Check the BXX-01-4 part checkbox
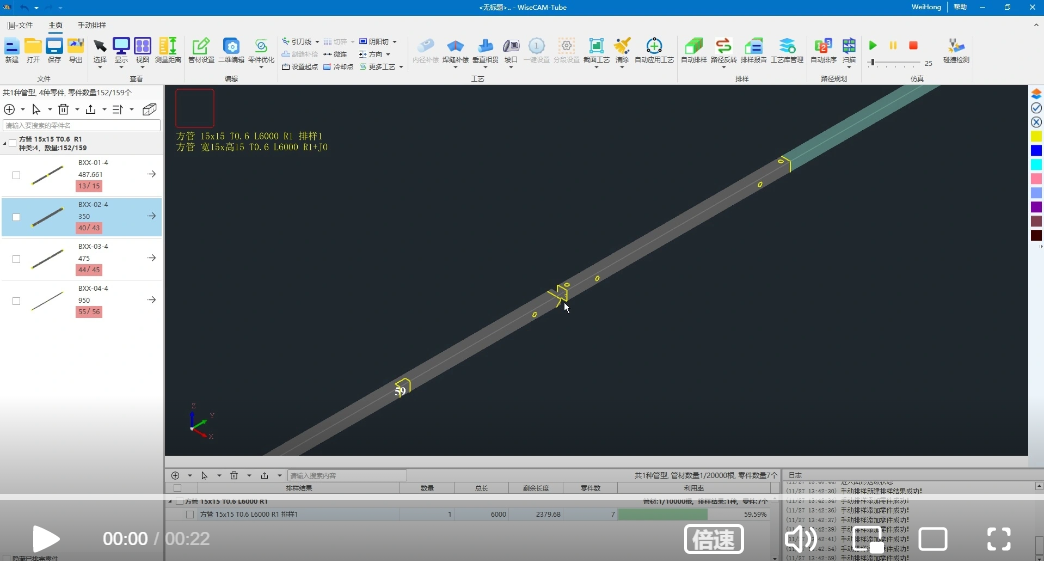Image resolution: width=1044 pixels, height=561 pixels. [15, 175]
